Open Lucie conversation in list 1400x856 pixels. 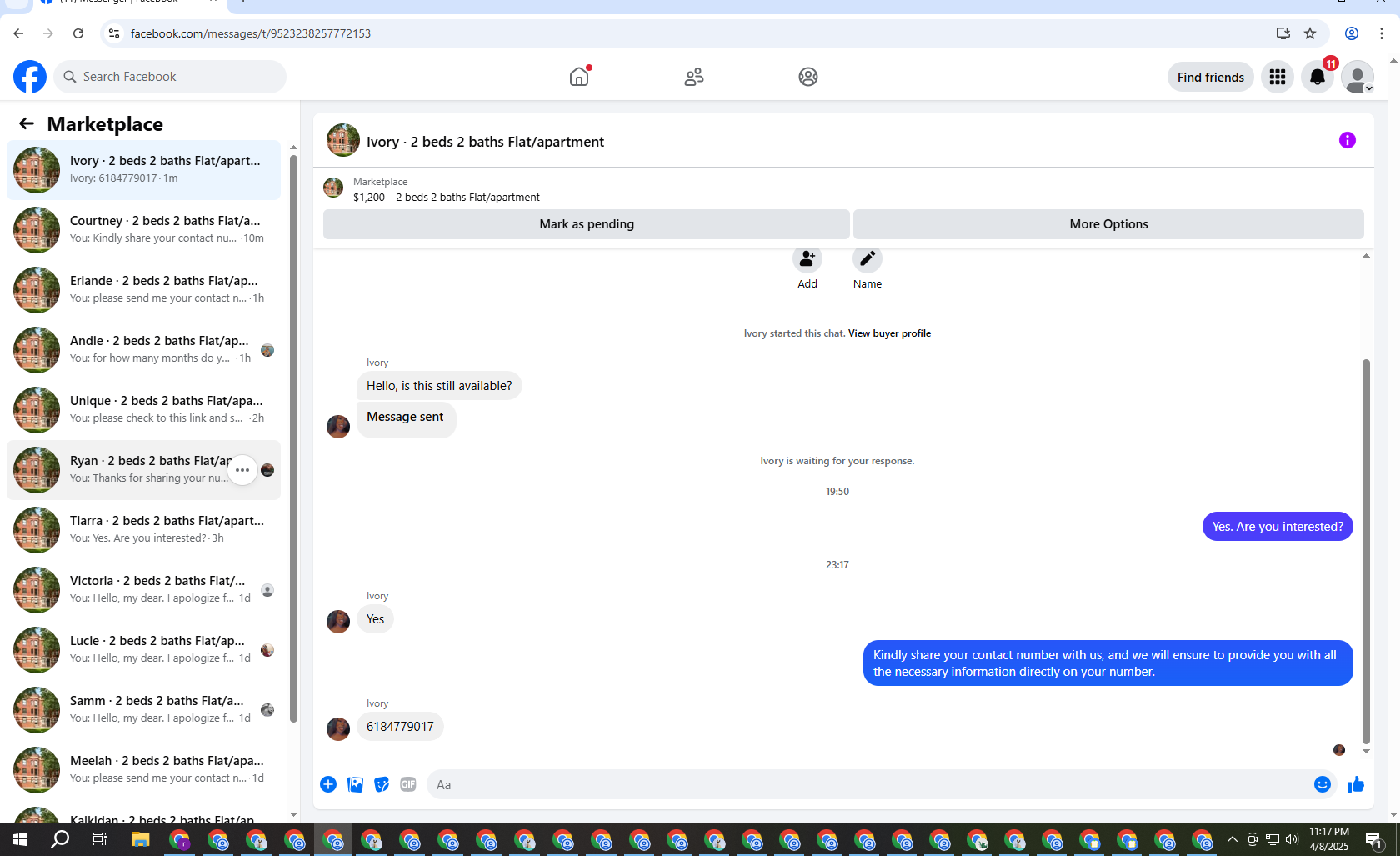(x=143, y=650)
